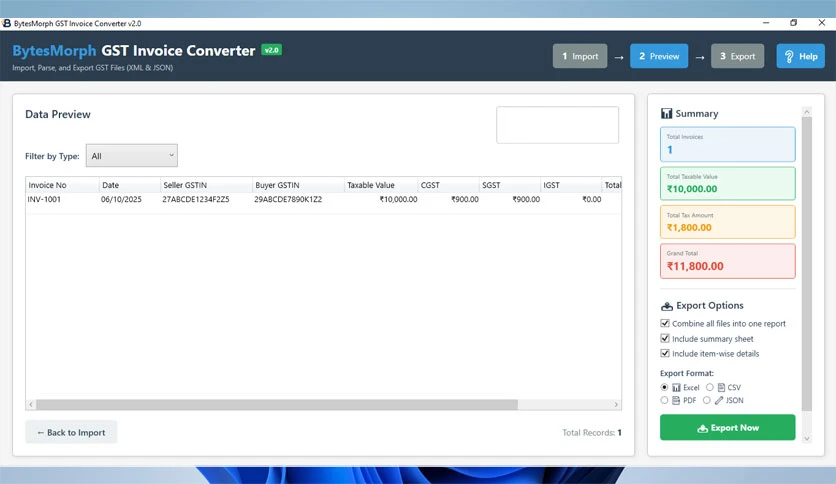Restore down the application window
Image resolution: width=836 pixels, height=484 pixels.
click(793, 23)
